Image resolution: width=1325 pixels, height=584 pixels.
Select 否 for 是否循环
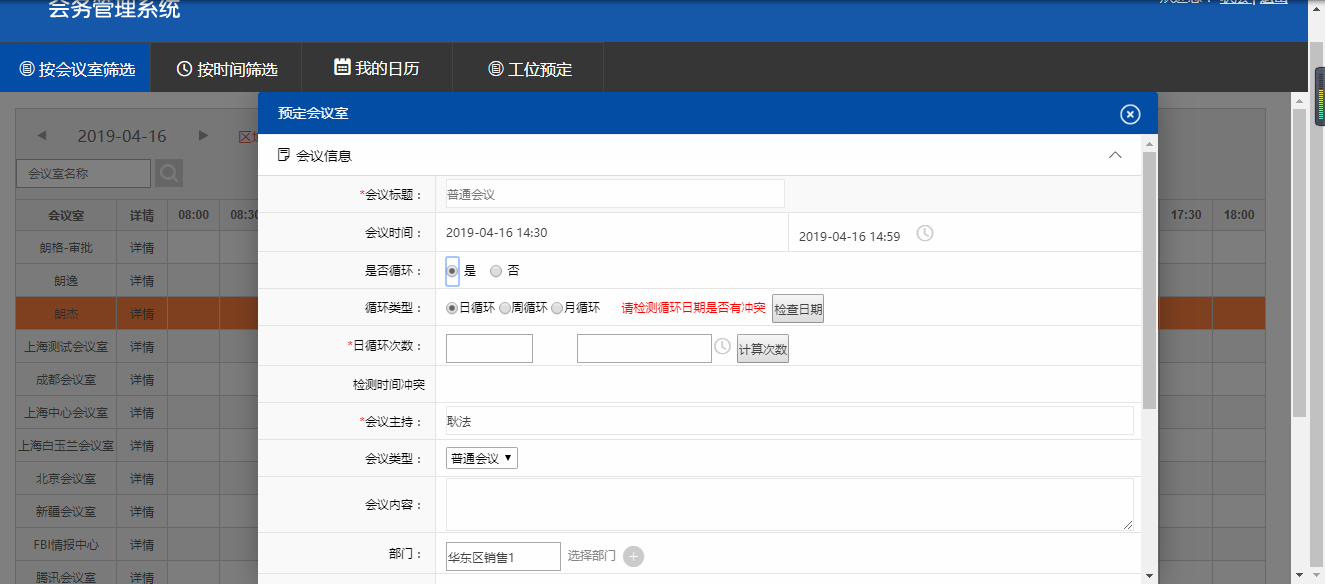tap(496, 271)
